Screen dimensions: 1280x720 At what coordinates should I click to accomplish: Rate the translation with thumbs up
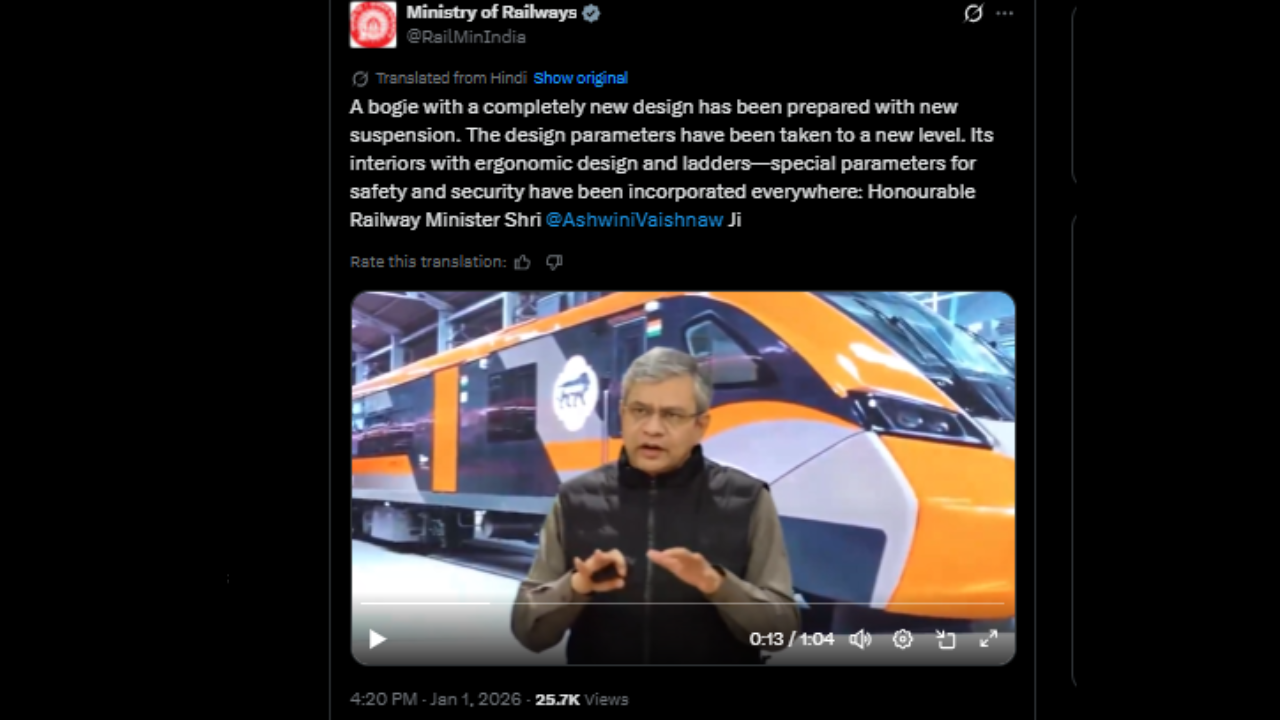point(522,262)
